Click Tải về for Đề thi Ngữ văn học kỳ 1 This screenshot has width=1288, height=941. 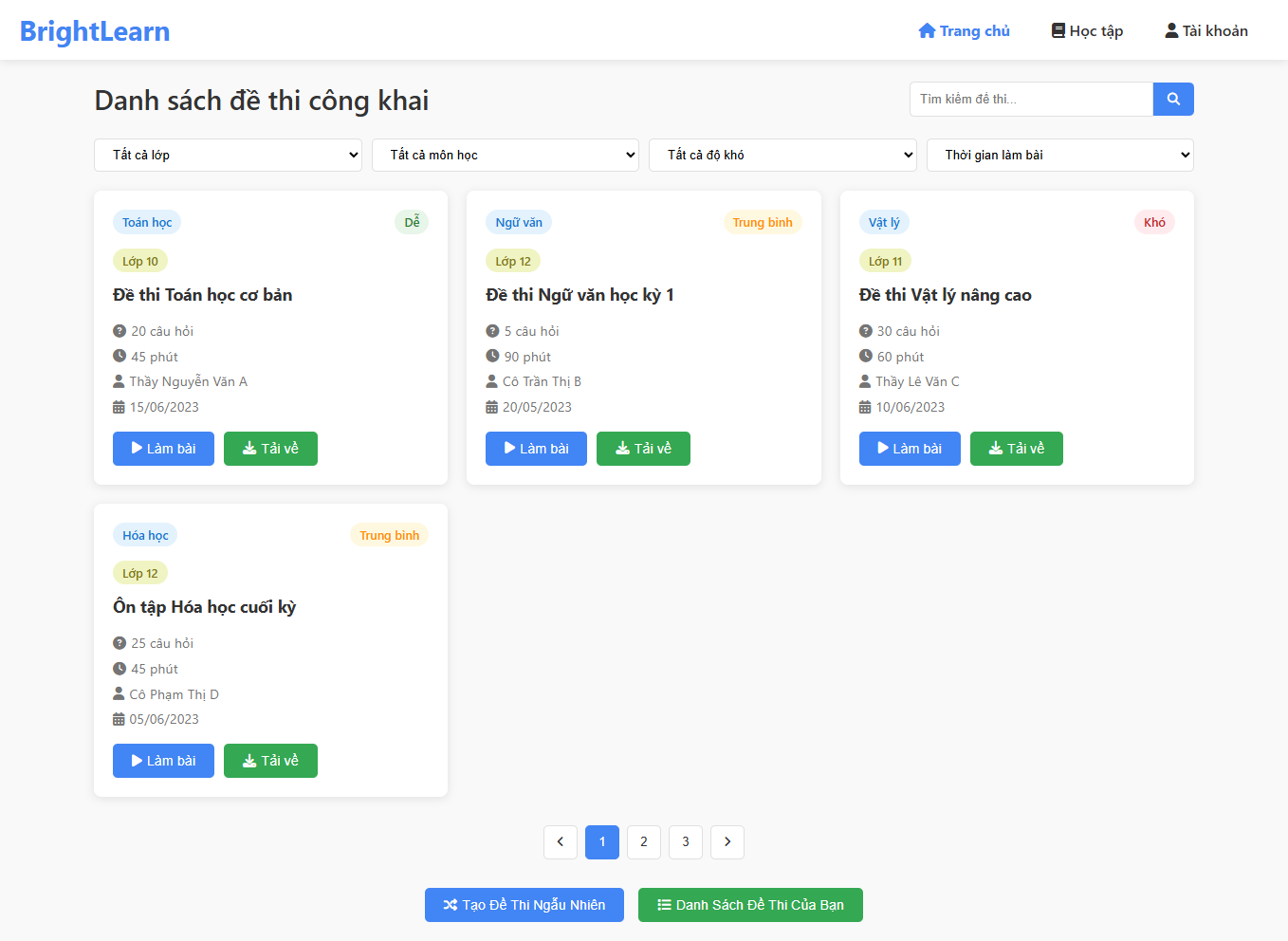click(x=643, y=449)
